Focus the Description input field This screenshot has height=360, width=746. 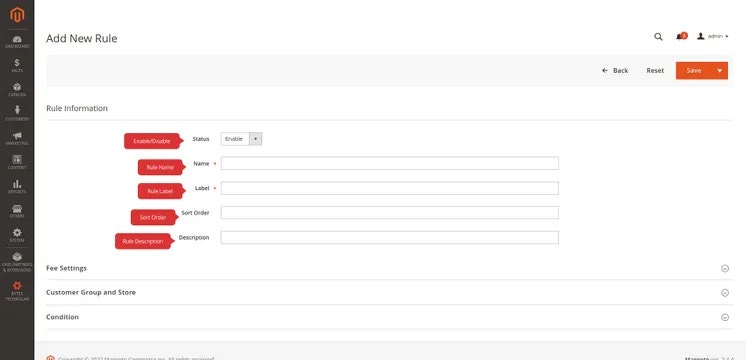[x=389, y=237]
